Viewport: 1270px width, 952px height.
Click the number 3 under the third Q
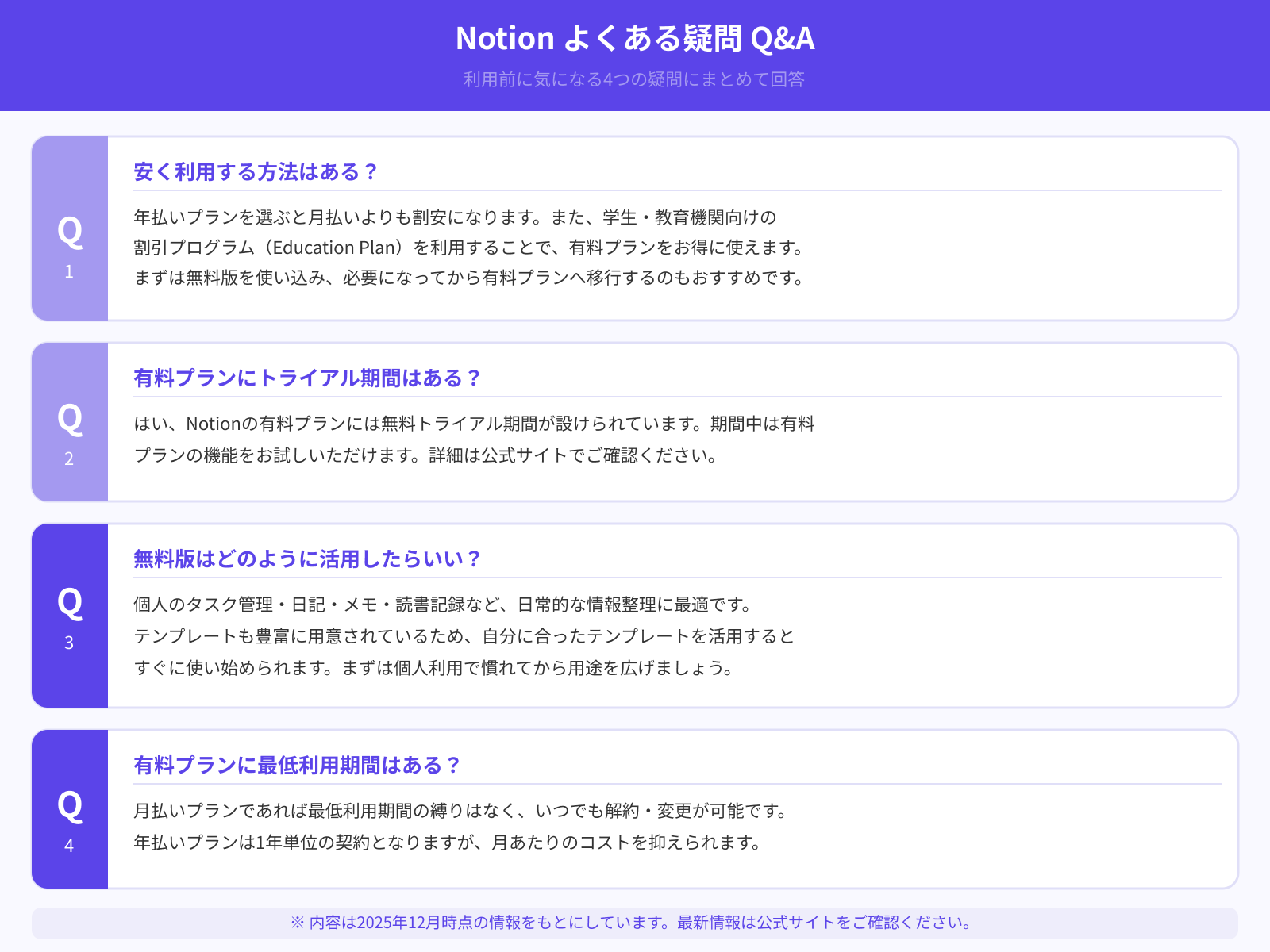tap(69, 643)
